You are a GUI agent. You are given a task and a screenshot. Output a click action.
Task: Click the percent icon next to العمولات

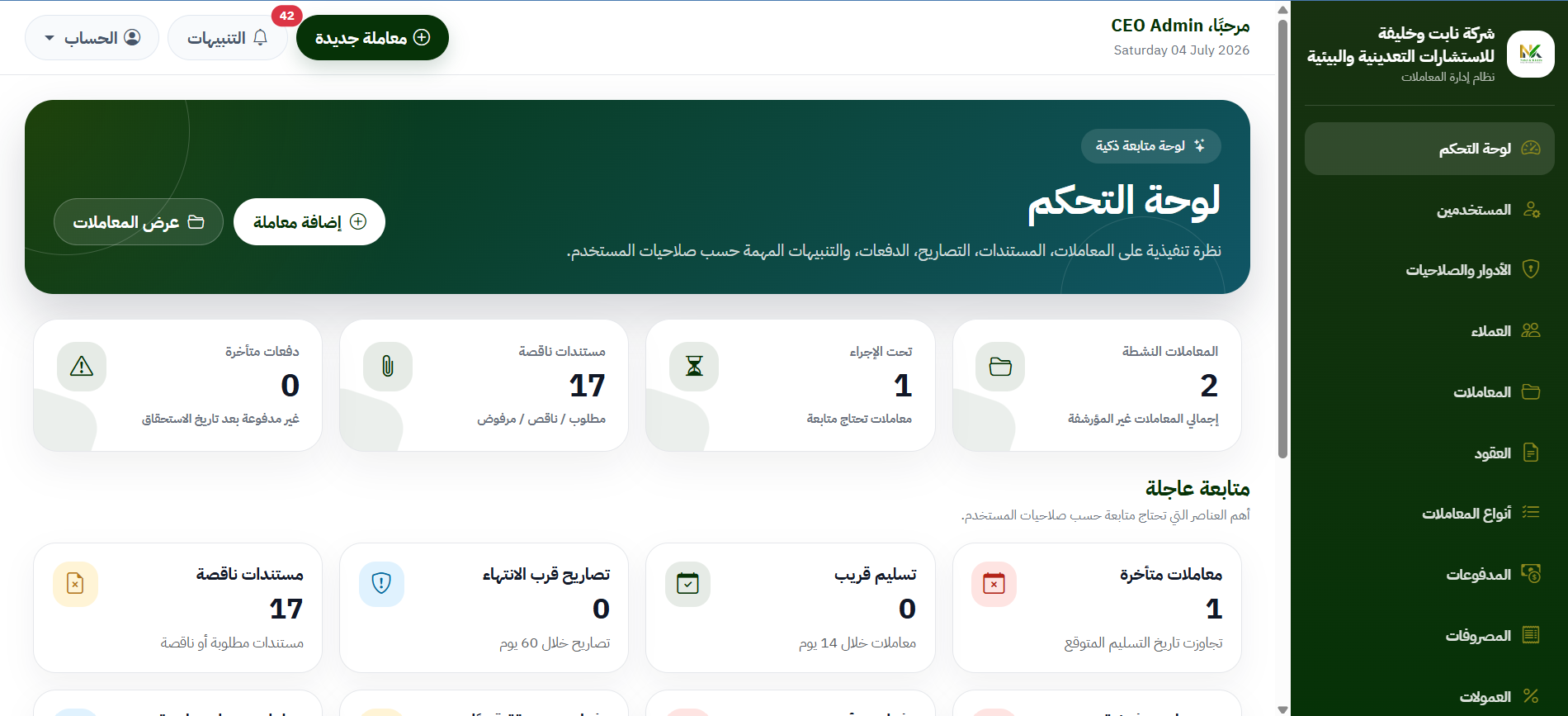click(x=1531, y=696)
